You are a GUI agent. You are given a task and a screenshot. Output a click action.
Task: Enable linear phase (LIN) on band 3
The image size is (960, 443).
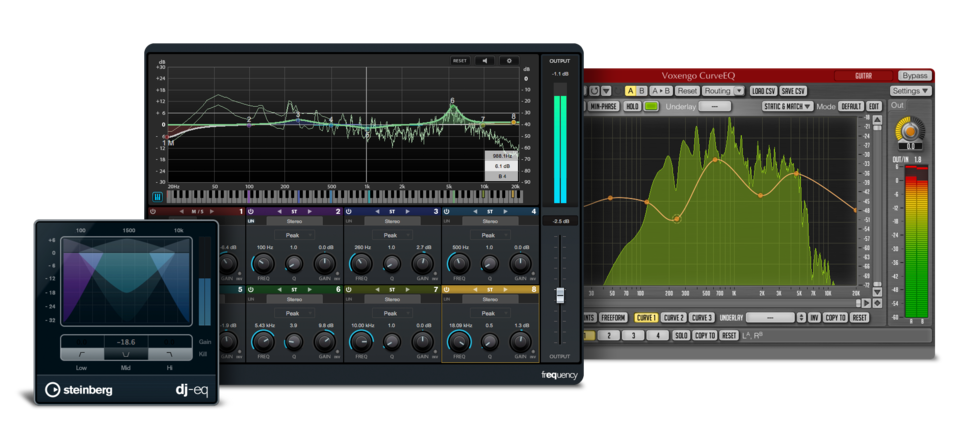tap(349, 221)
